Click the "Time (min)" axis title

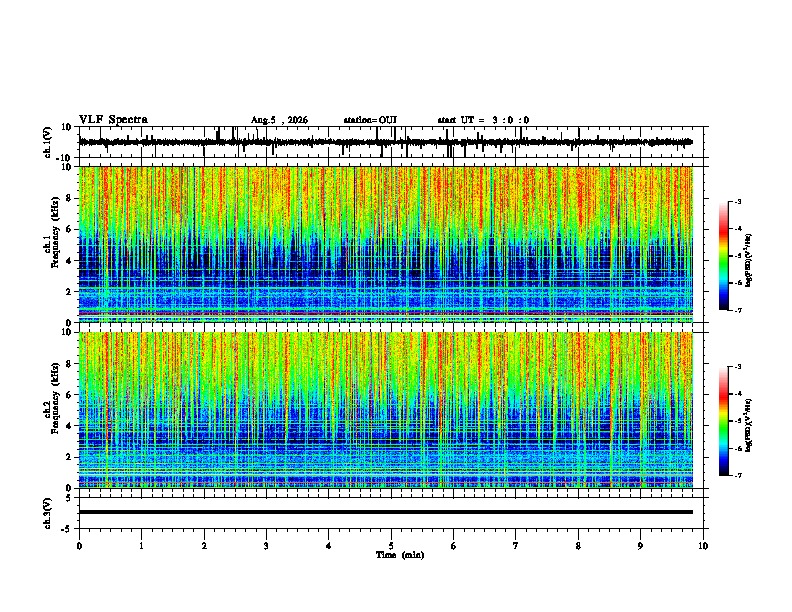[x=400, y=555]
